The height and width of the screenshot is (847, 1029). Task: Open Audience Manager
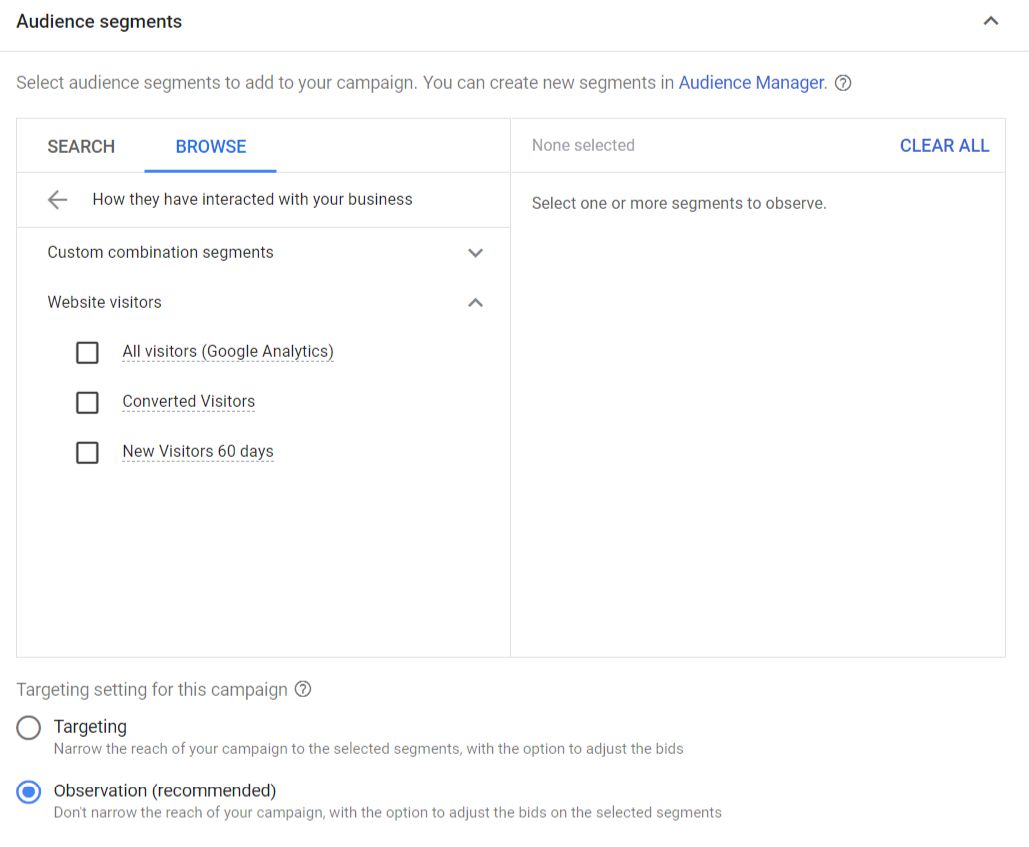pos(751,83)
